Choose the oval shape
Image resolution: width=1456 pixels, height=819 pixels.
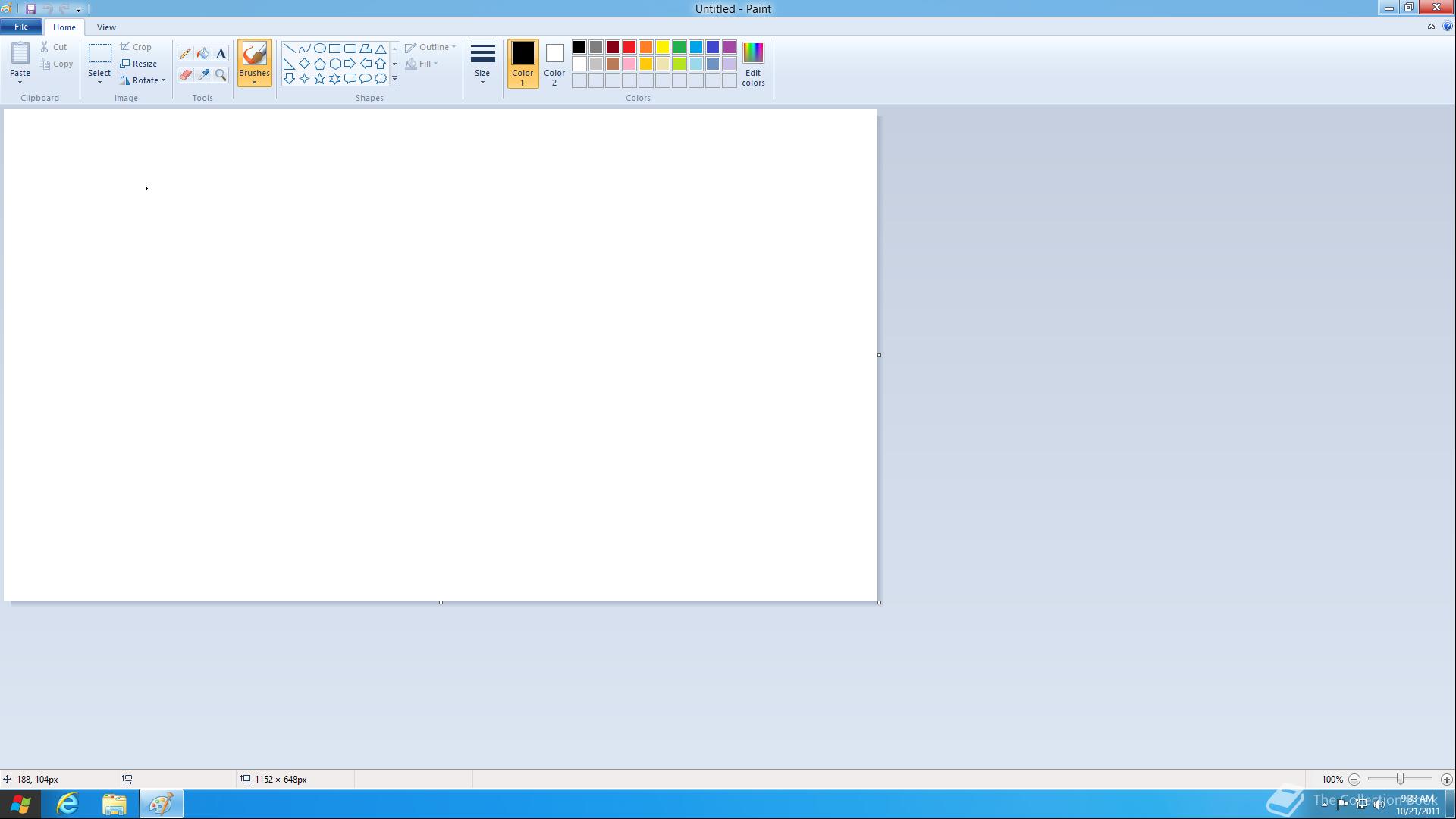[x=319, y=48]
